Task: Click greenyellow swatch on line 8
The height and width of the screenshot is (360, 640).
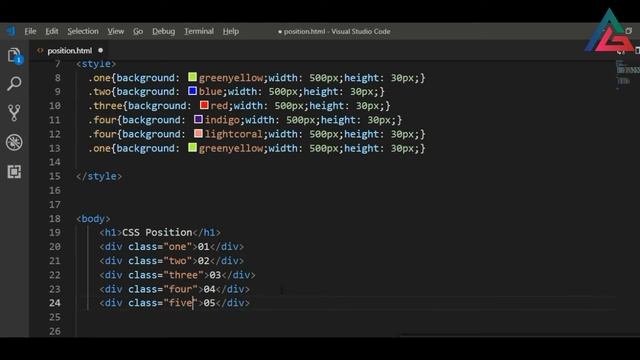Action: (x=192, y=77)
